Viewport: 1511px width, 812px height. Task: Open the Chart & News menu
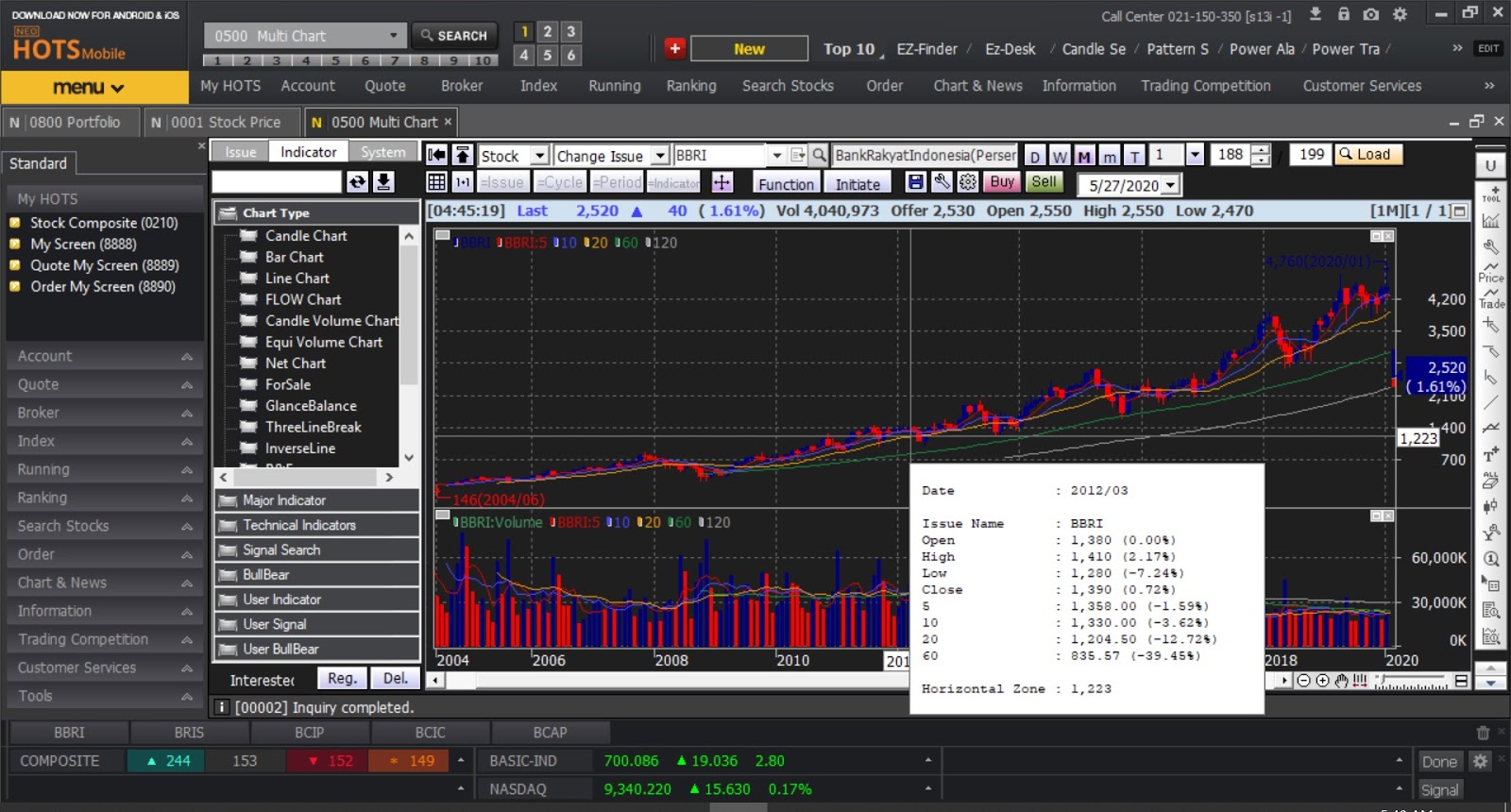pos(978,86)
